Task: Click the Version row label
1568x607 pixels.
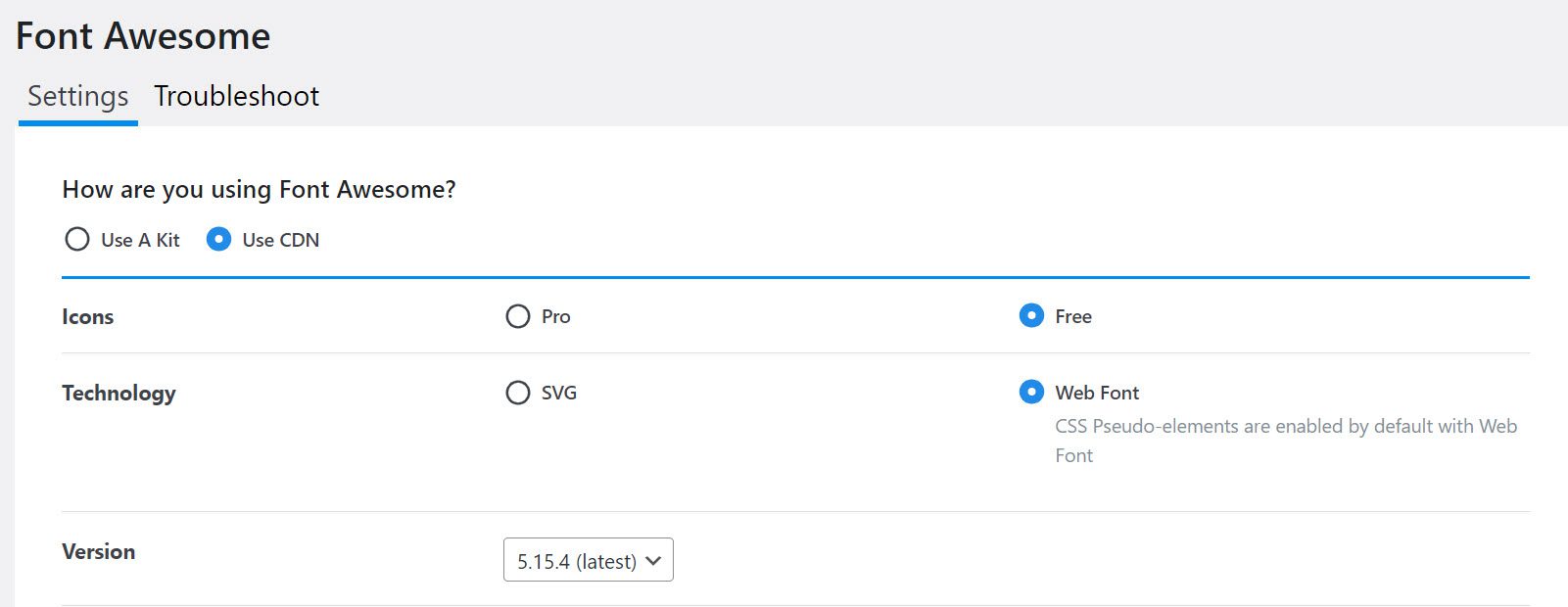Action: (x=99, y=552)
